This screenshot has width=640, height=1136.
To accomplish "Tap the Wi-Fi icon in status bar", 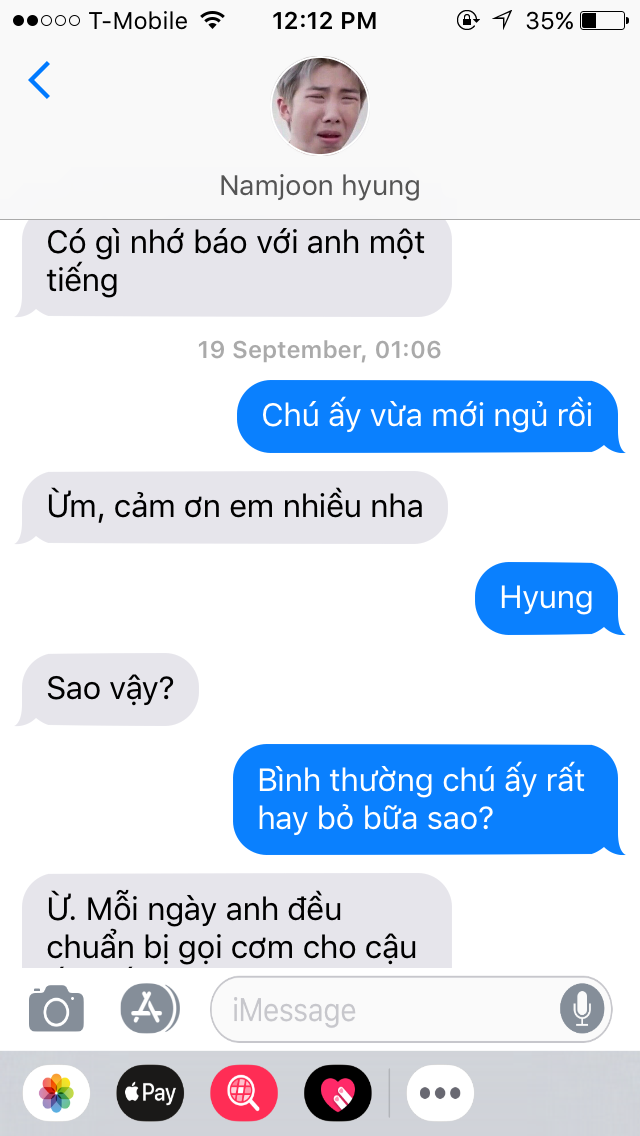I will tap(213, 20).
